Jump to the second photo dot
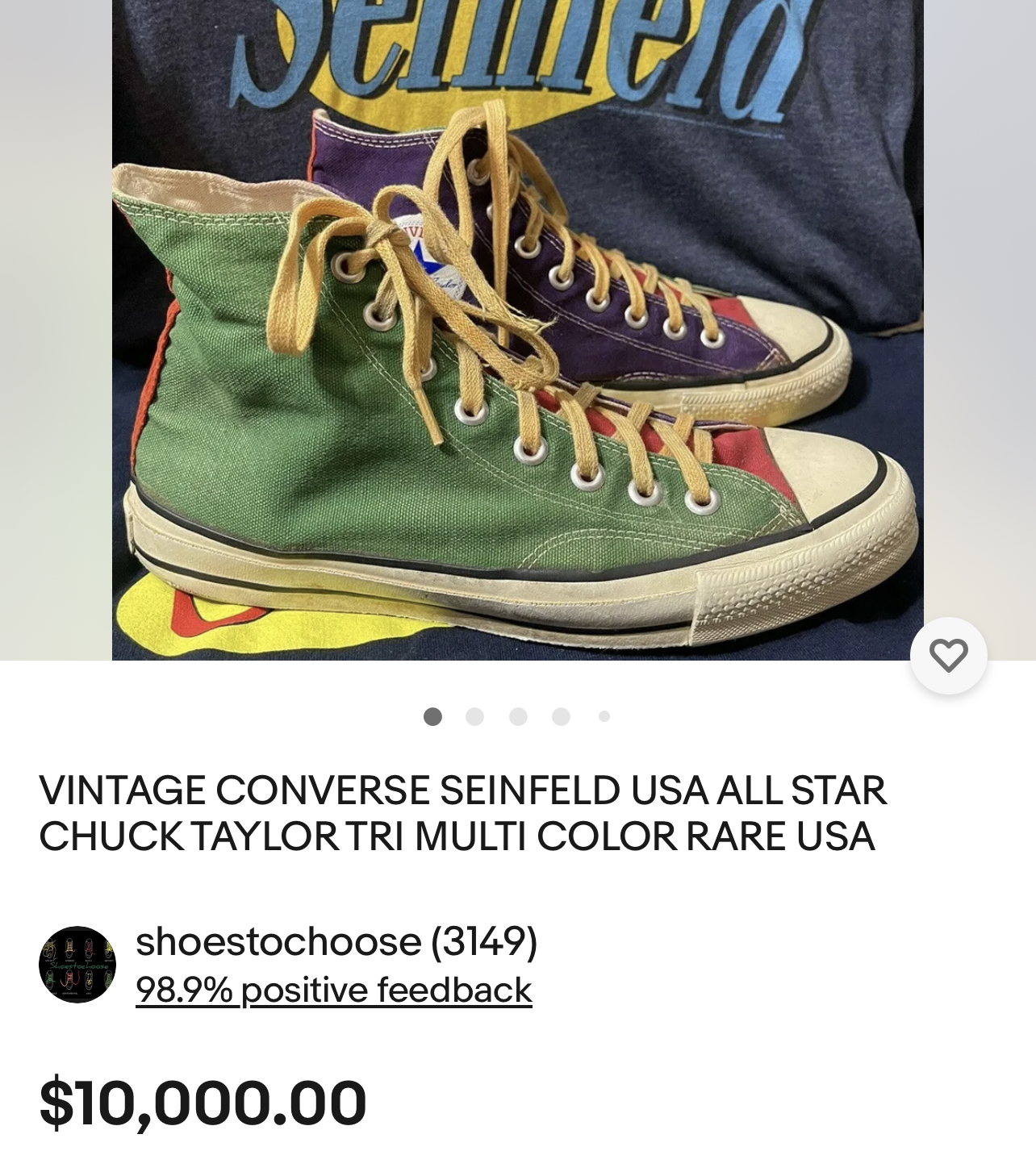This screenshot has height=1151, width=1036. click(x=475, y=716)
